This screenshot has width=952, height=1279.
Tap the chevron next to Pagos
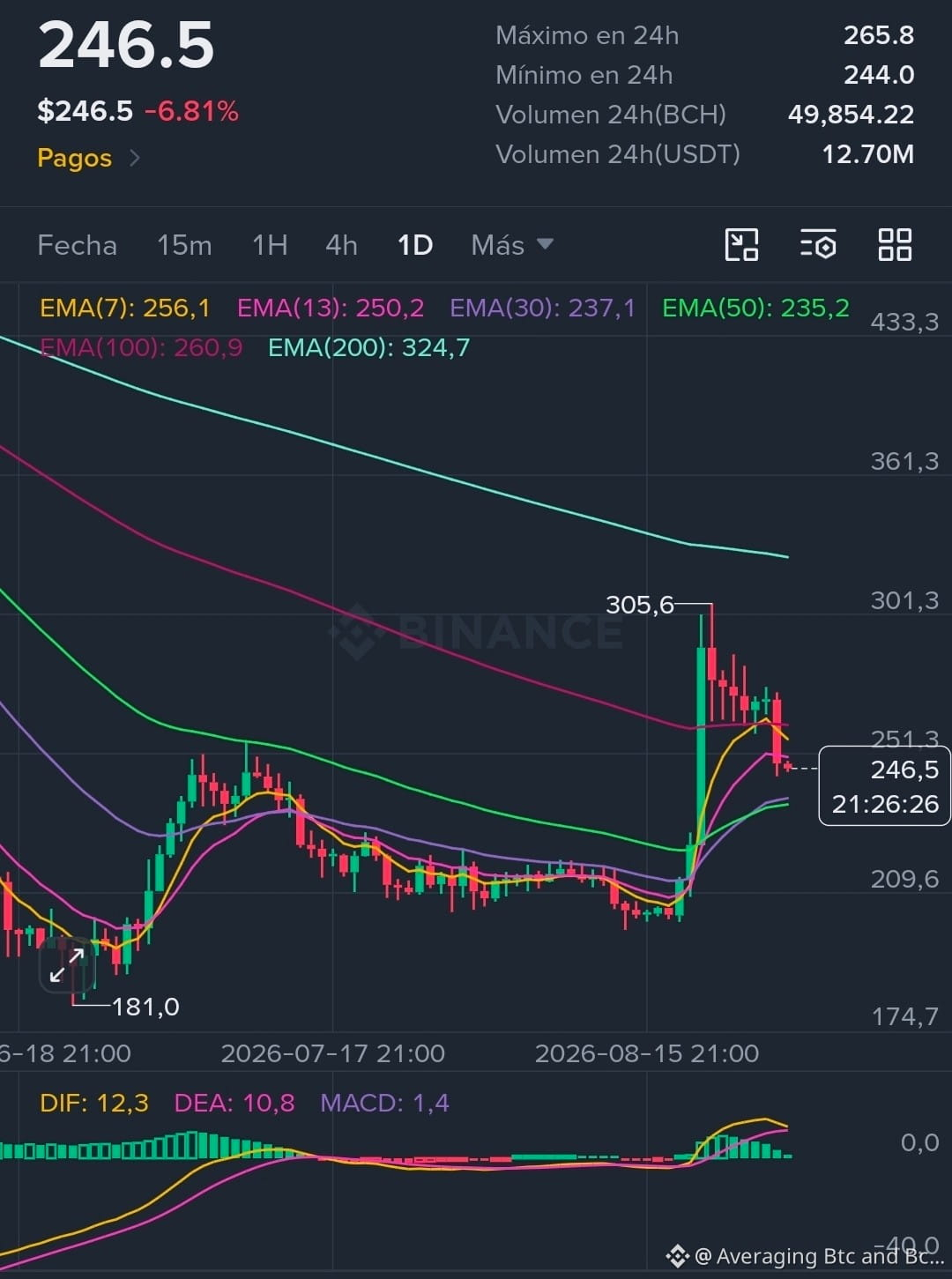[135, 158]
